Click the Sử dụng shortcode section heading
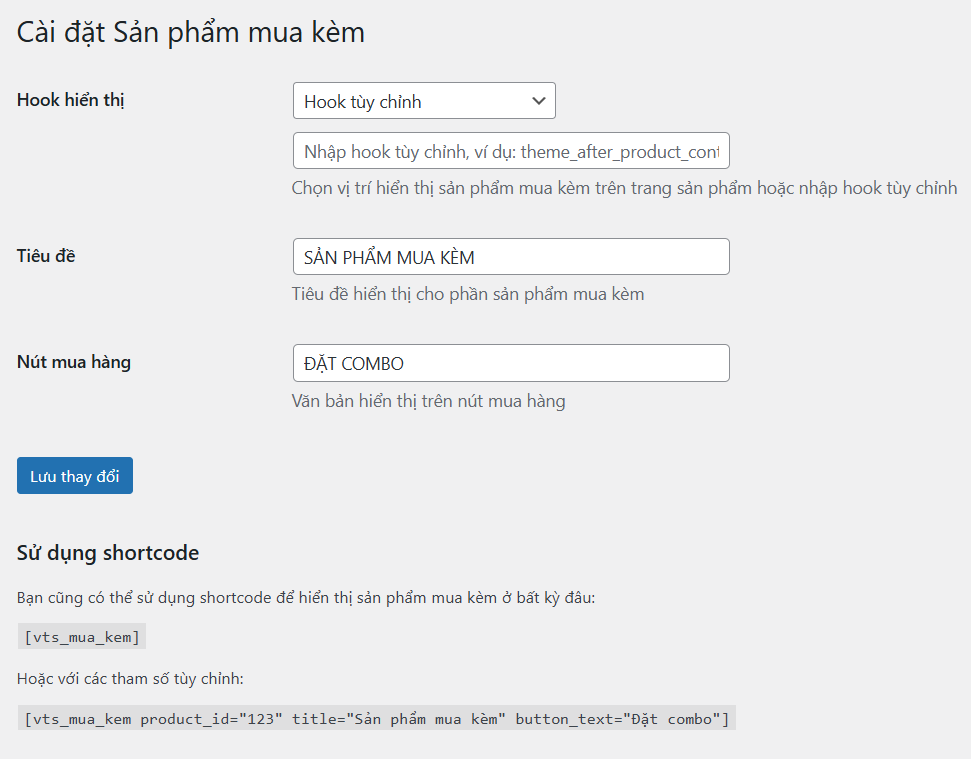The width and height of the screenshot is (971, 759). tap(108, 553)
